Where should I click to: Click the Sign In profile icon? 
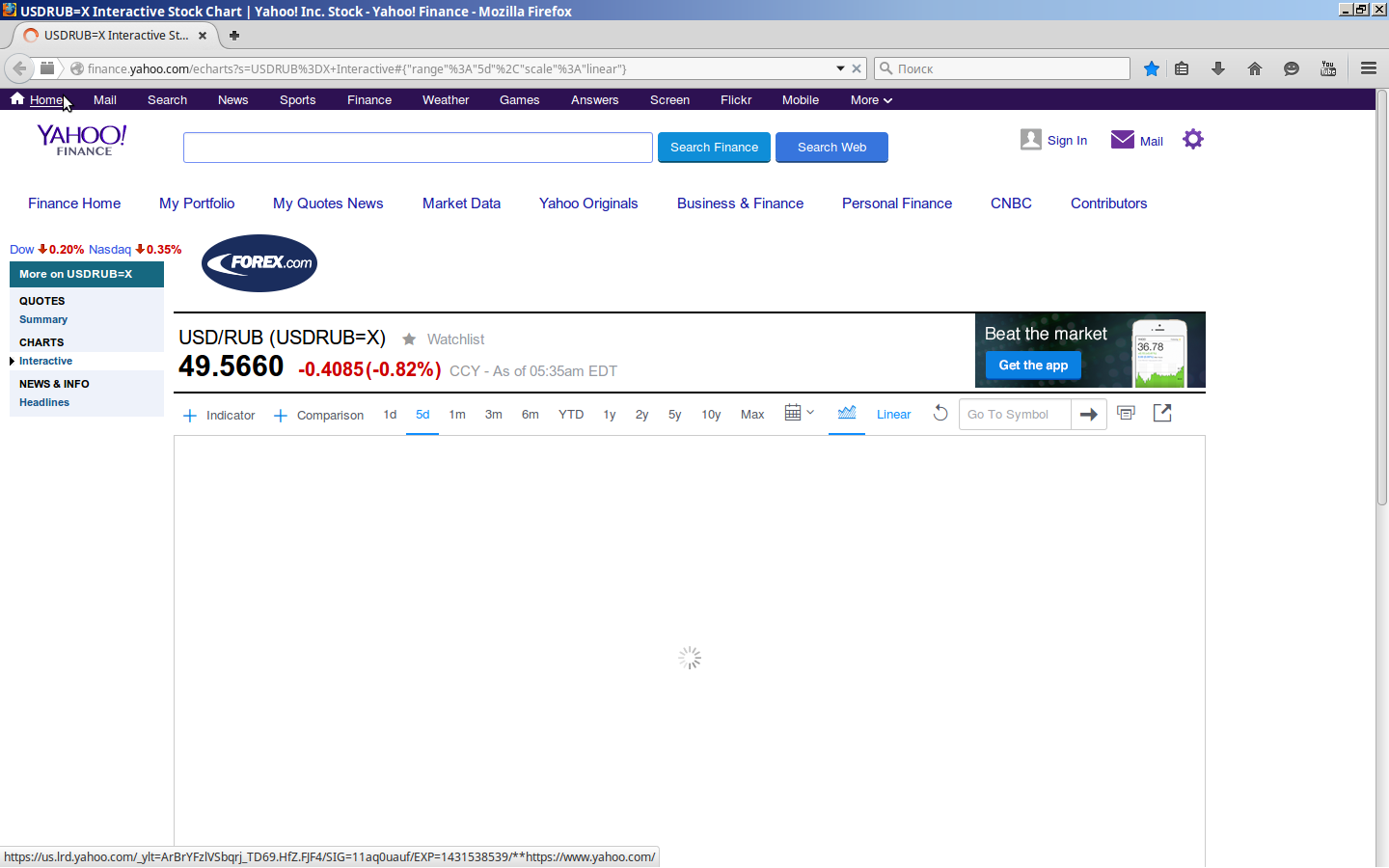(x=1031, y=140)
